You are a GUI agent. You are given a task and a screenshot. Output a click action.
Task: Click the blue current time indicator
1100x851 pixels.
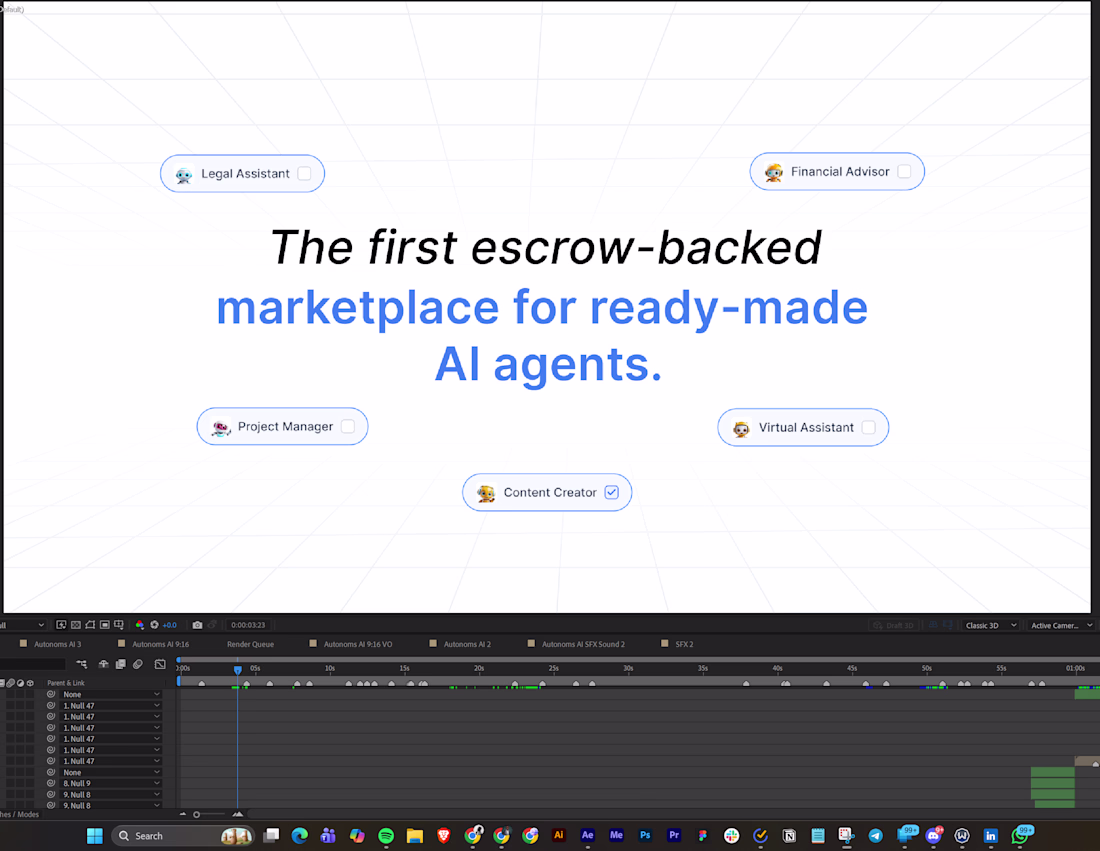click(238, 670)
